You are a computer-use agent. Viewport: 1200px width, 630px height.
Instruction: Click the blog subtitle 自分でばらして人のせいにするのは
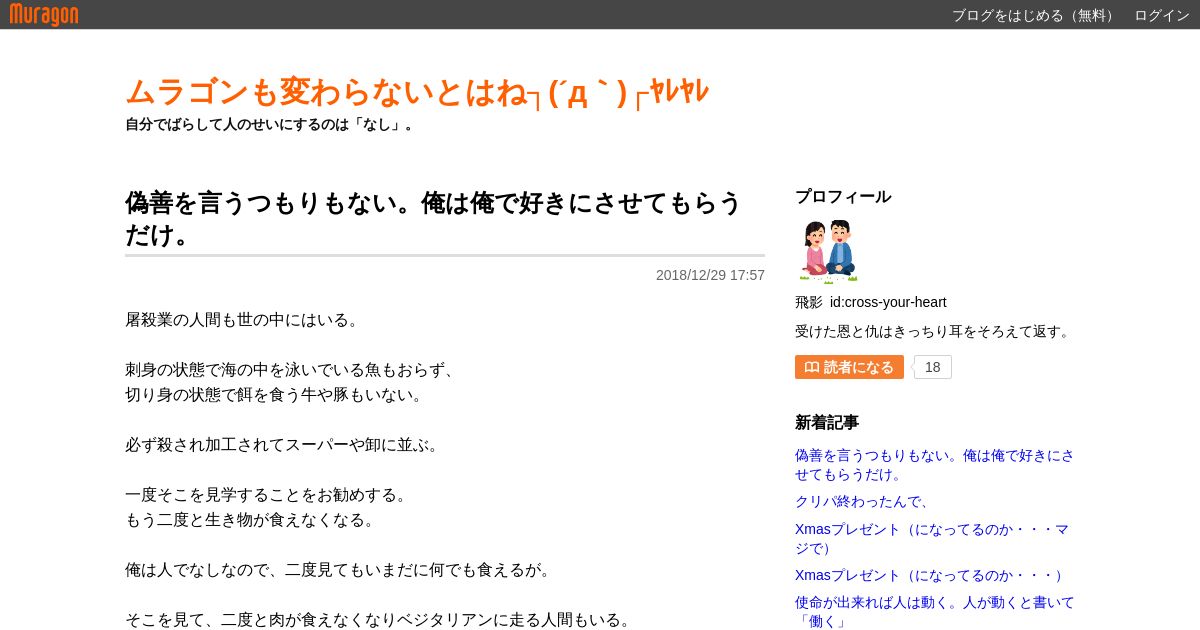(270, 124)
